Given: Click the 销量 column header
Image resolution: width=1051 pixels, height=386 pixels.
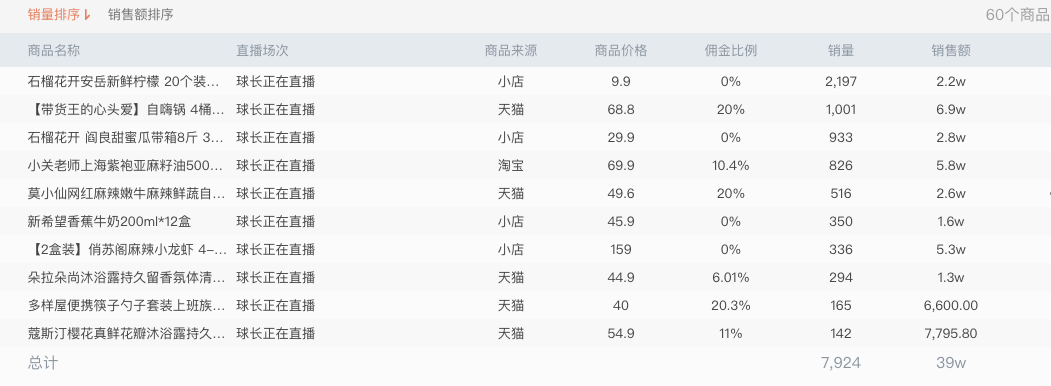Looking at the screenshot, I should click(841, 50).
